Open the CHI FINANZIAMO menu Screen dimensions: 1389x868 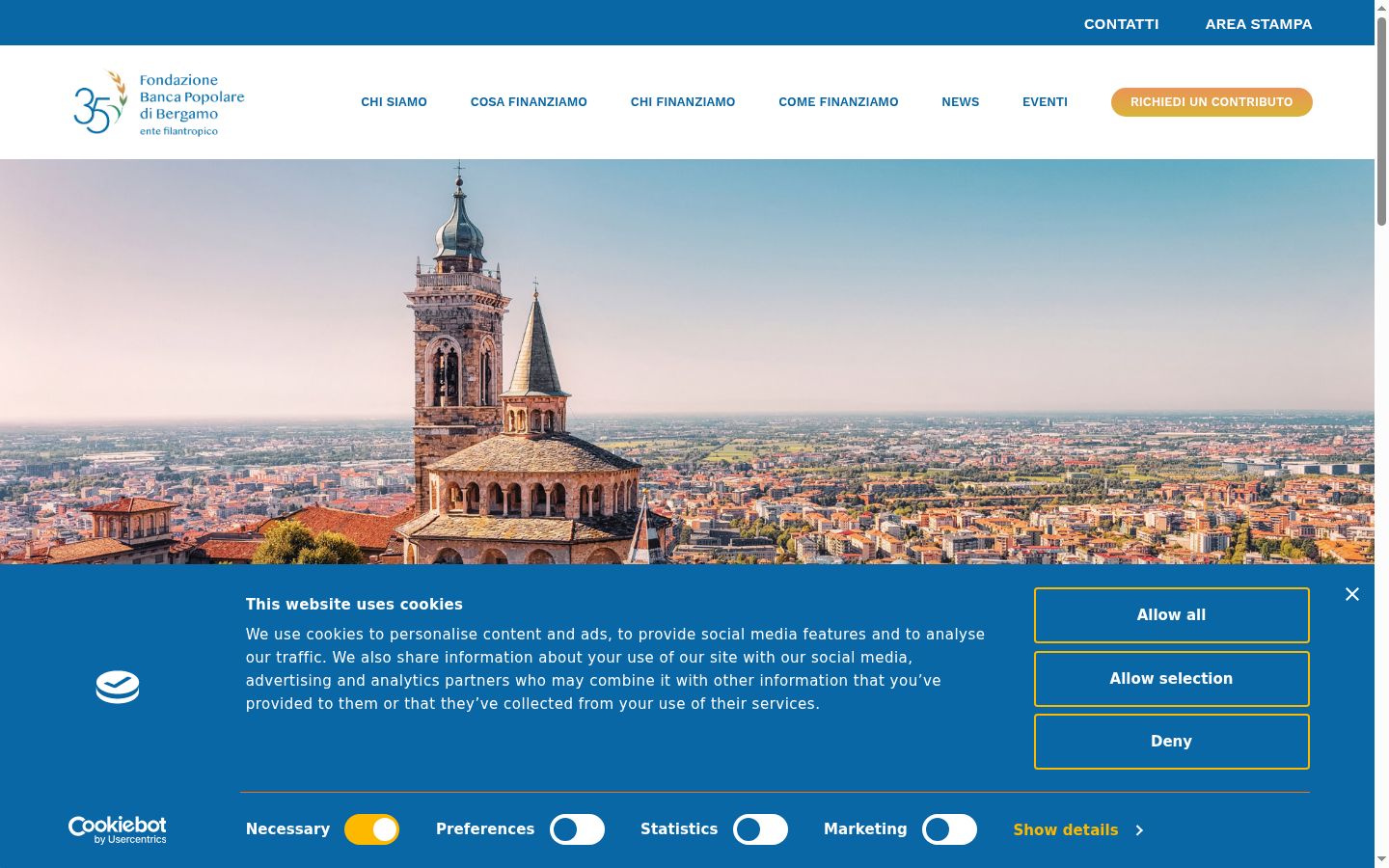(x=683, y=102)
